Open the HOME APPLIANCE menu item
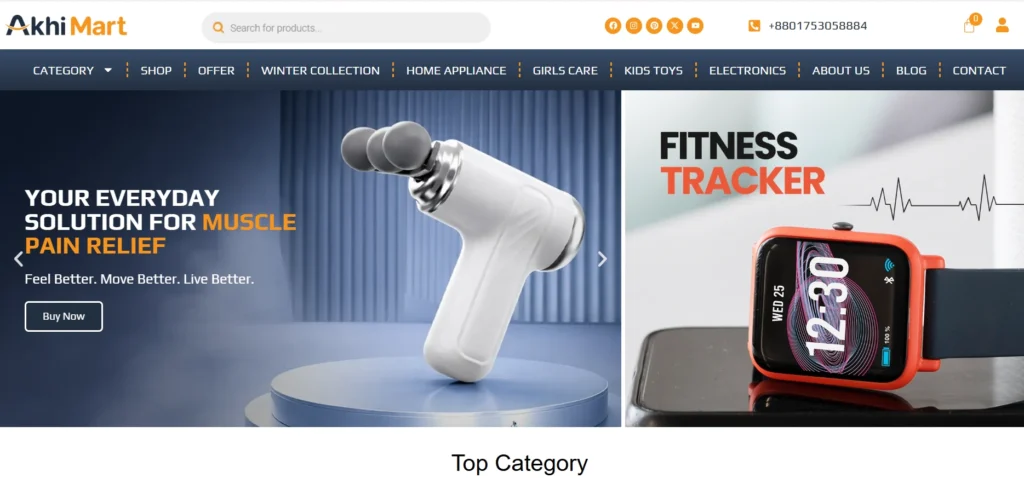Screen dimensions: 1024x478 coord(456,71)
